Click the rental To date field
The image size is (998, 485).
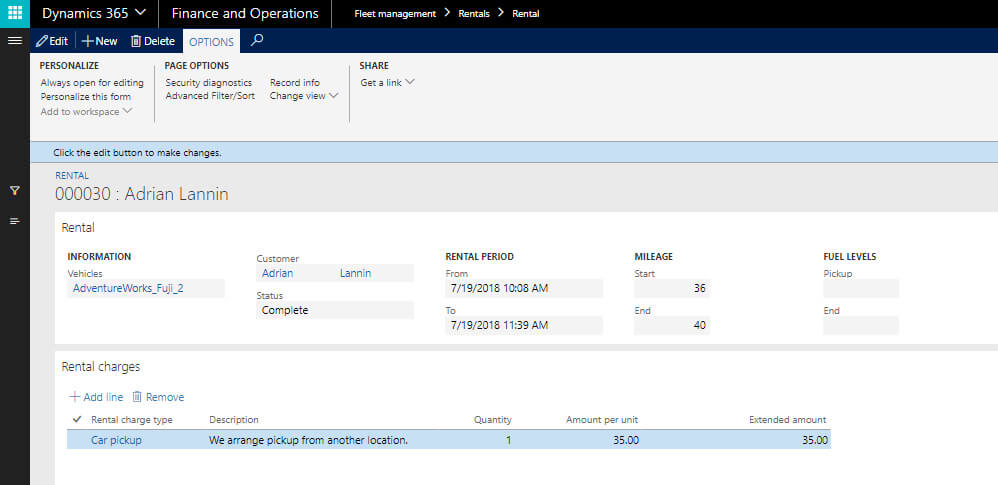(x=524, y=325)
